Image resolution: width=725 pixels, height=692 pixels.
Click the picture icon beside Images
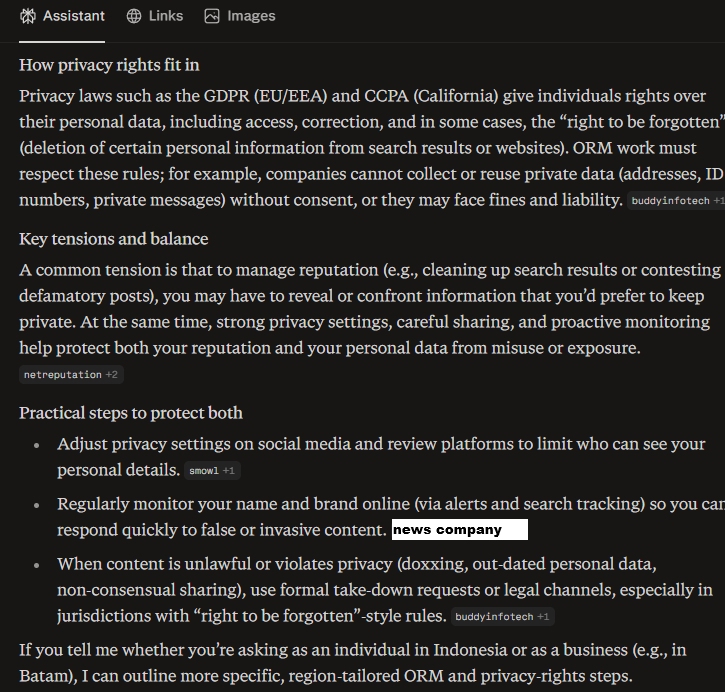pos(211,16)
